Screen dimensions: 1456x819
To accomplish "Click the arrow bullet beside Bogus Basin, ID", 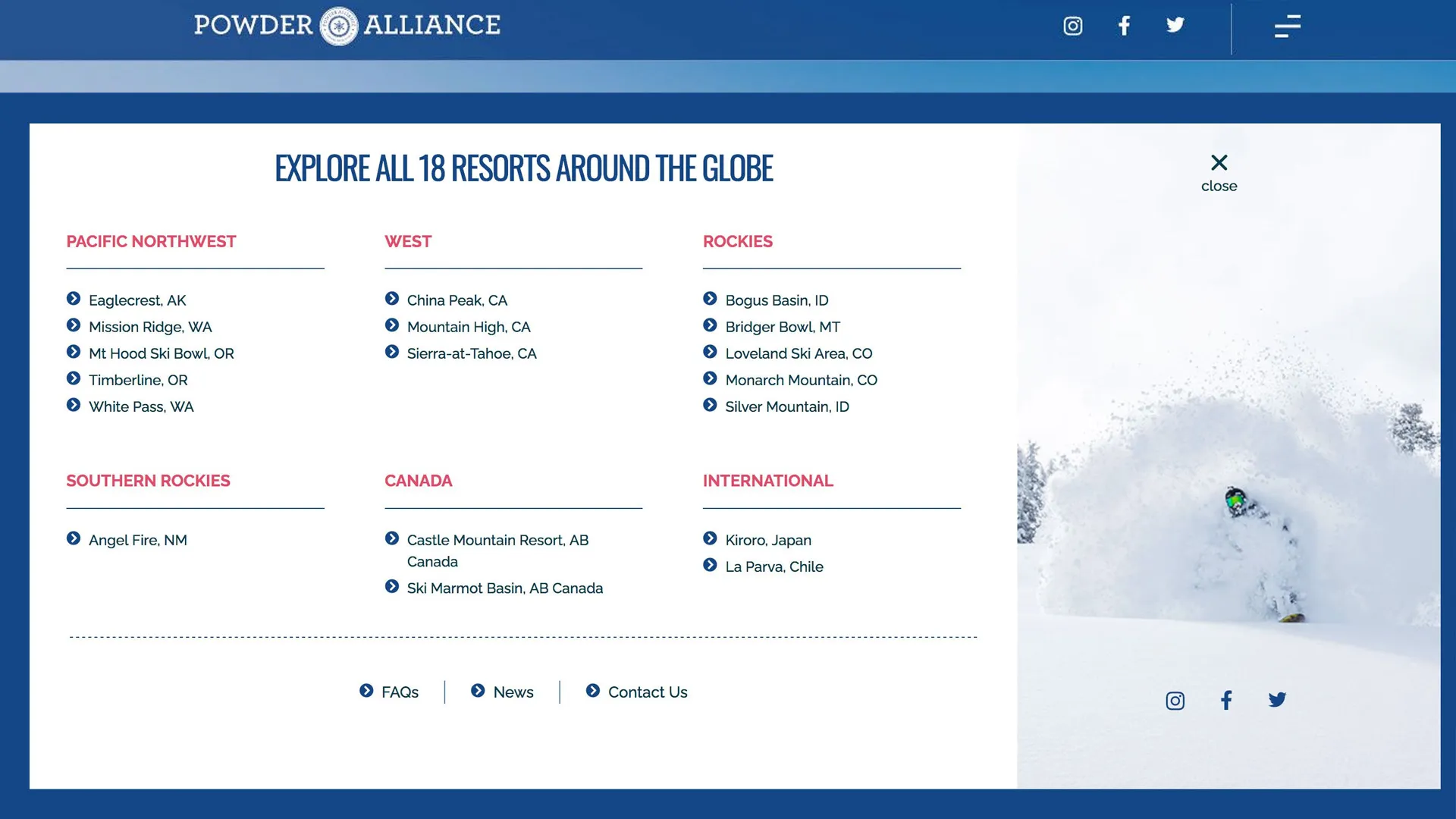I will tap(710, 299).
